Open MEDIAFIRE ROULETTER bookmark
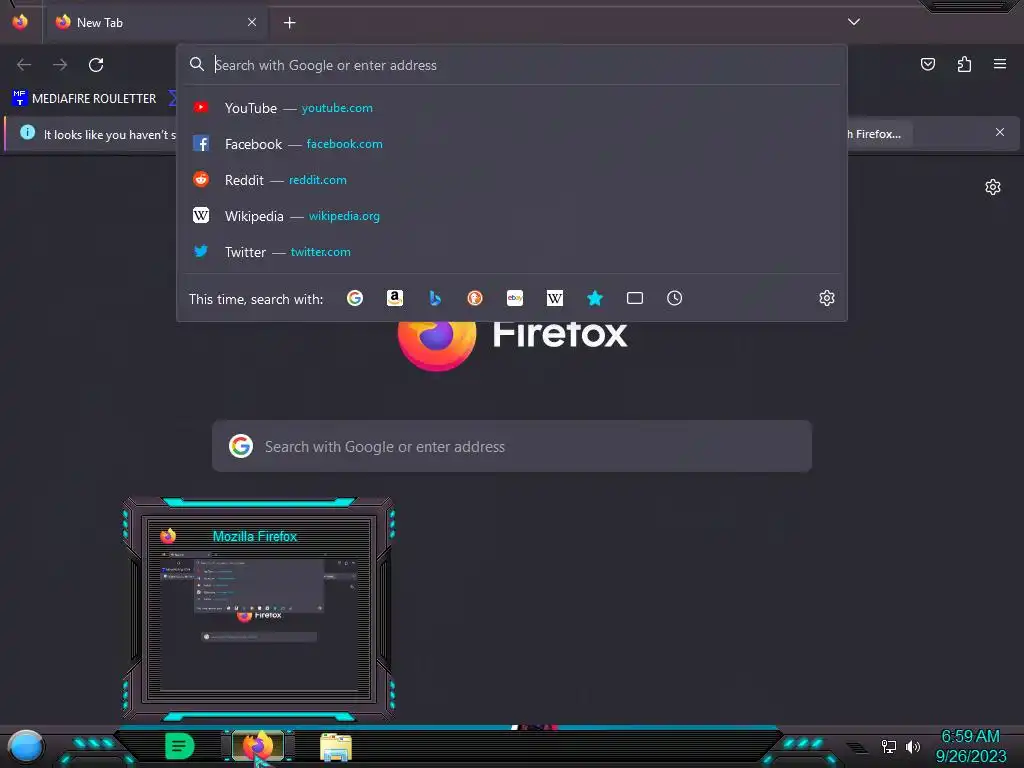Screen dimensions: 1024x768 [84, 99]
